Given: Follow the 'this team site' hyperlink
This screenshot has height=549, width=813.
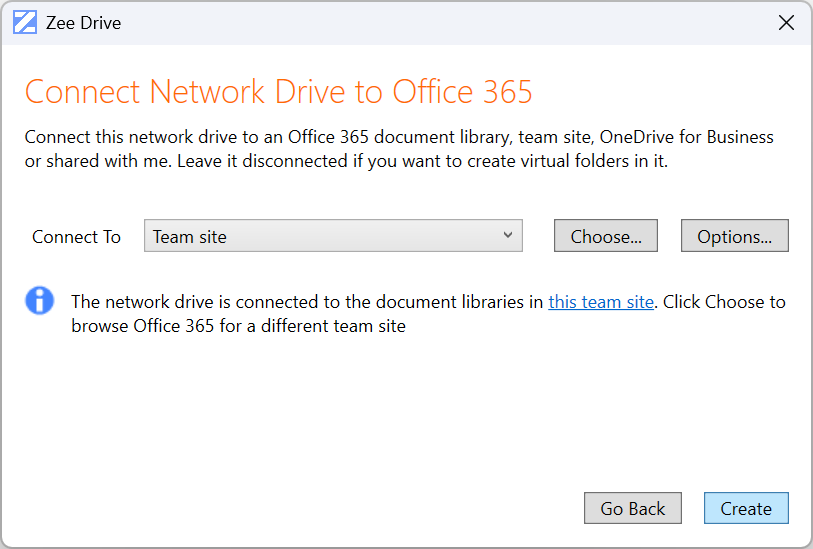Looking at the screenshot, I should click(x=601, y=301).
